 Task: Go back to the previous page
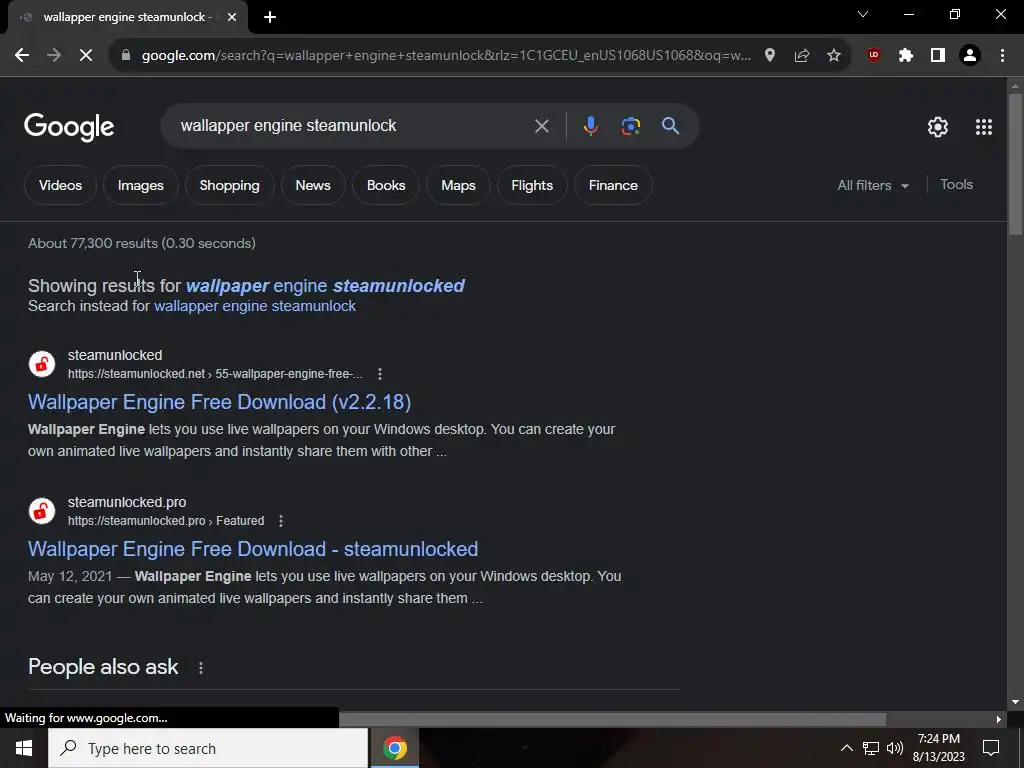click(x=22, y=56)
